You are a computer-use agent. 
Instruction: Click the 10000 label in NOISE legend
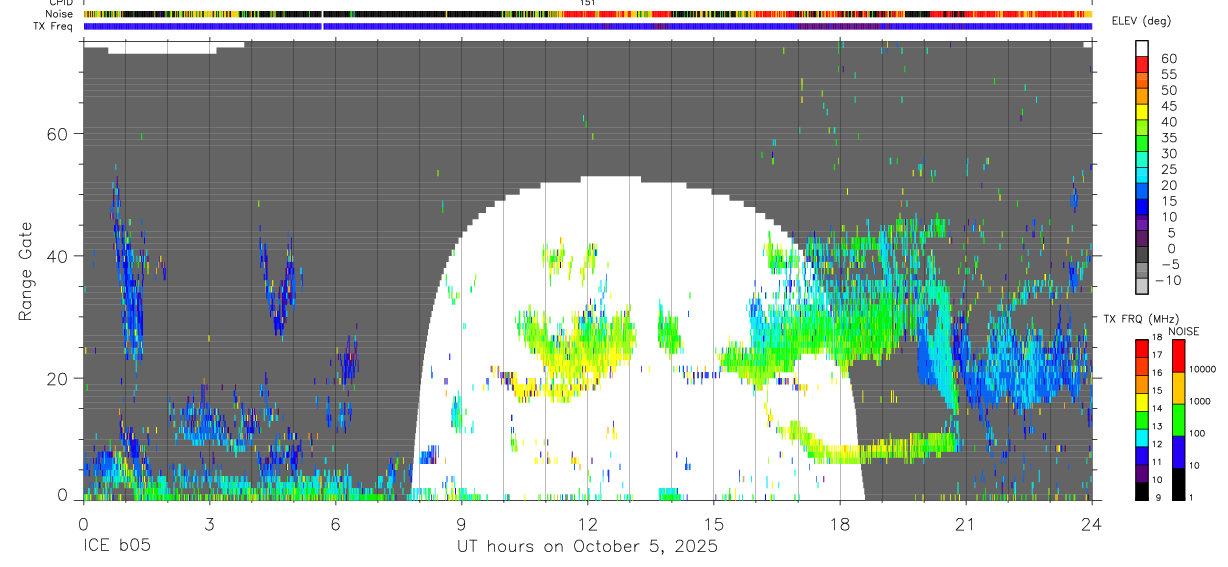point(1203,369)
